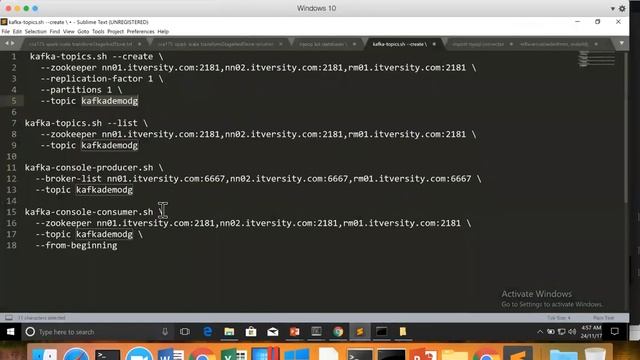The width and height of the screenshot is (640, 360).
Task: Open the gear settings in Windows 10 VM titlebar
Action: (622, 8)
